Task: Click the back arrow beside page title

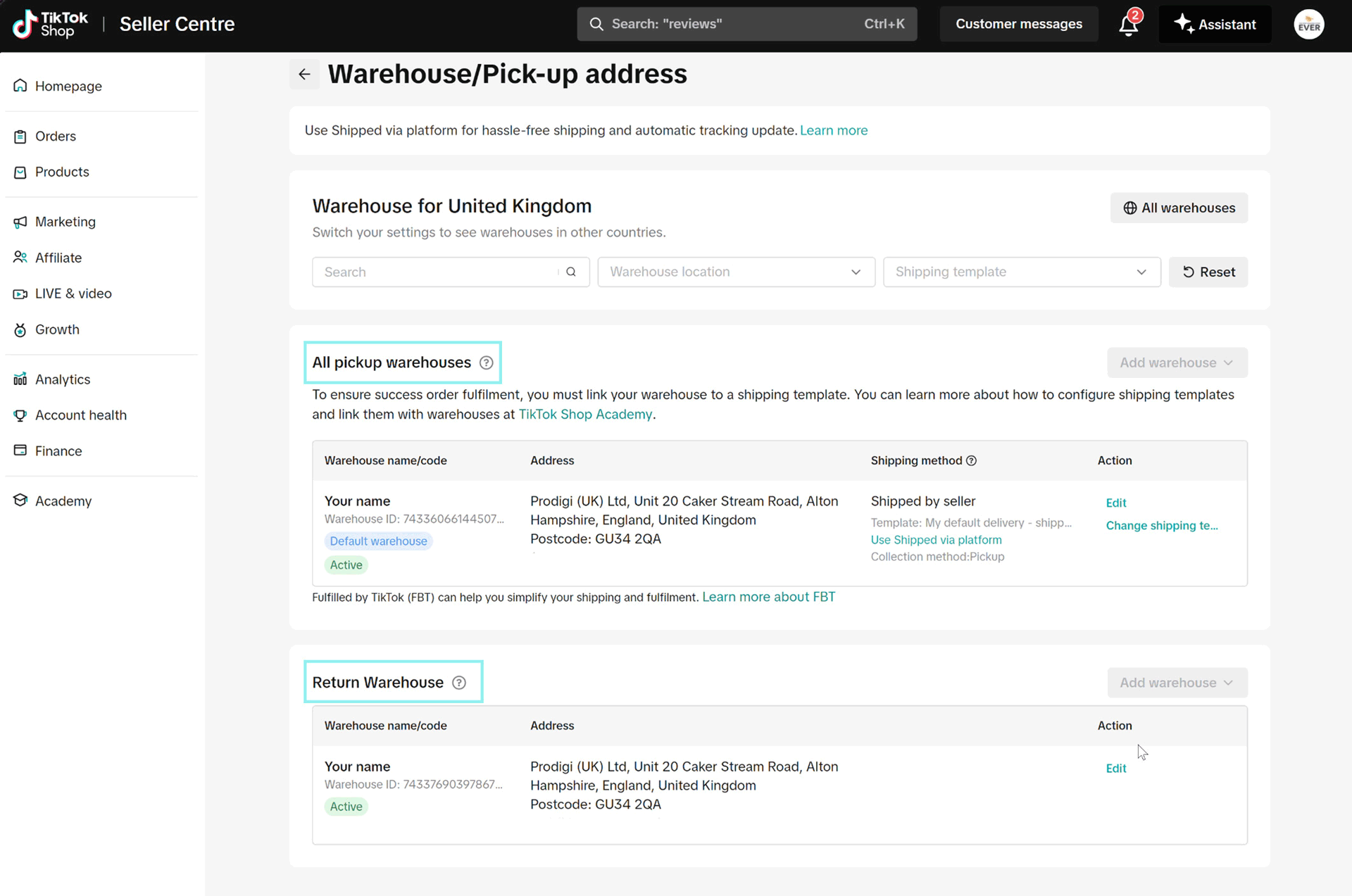Action: click(x=304, y=75)
